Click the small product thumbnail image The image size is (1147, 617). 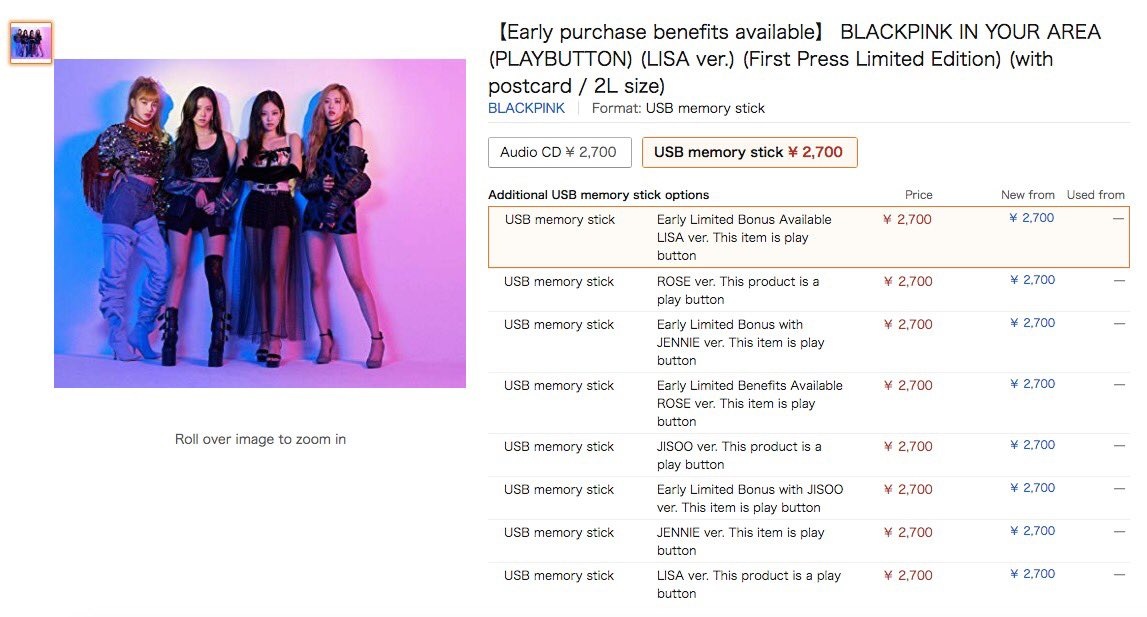coord(31,42)
